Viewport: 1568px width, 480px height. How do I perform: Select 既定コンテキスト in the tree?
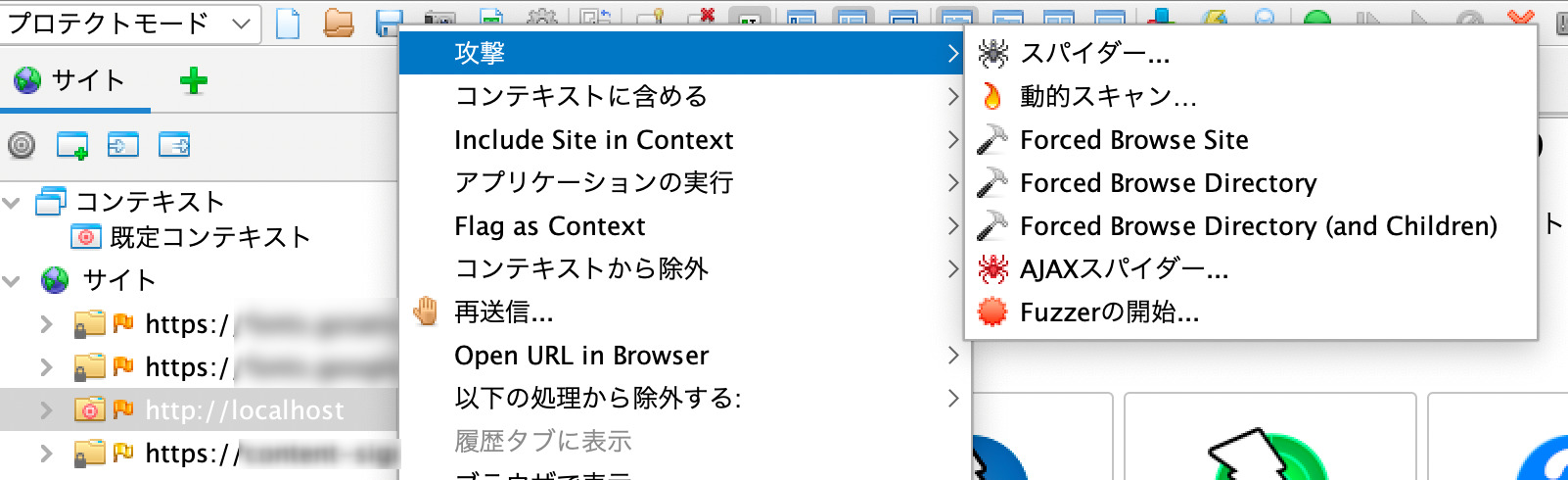point(191,237)
